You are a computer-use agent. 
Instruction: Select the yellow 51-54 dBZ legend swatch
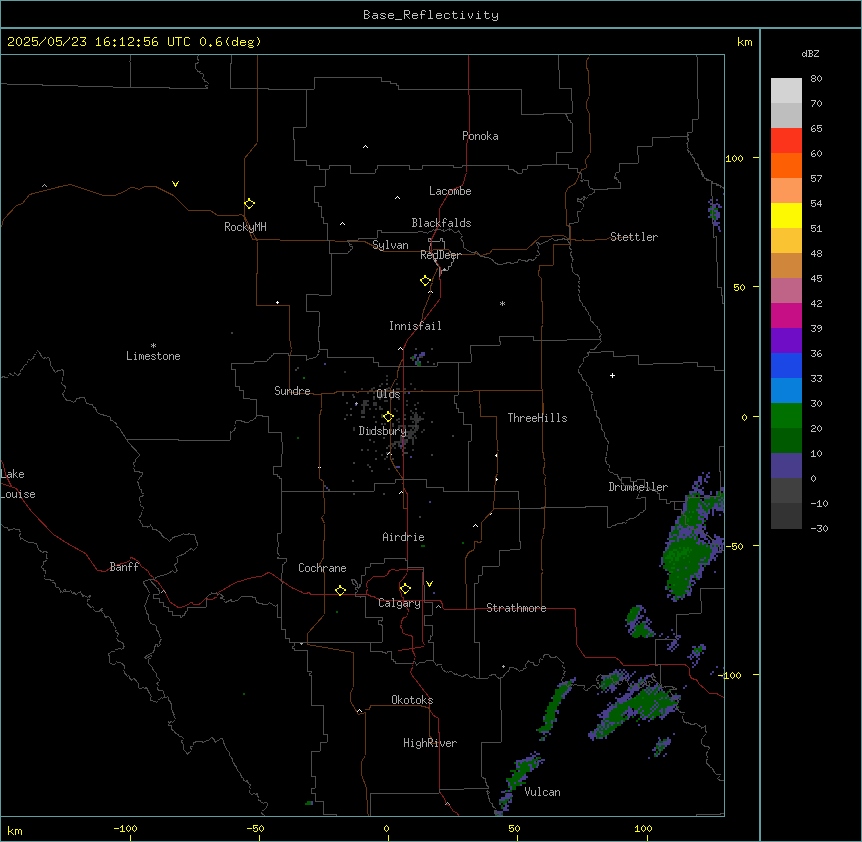tap(786, 215)
